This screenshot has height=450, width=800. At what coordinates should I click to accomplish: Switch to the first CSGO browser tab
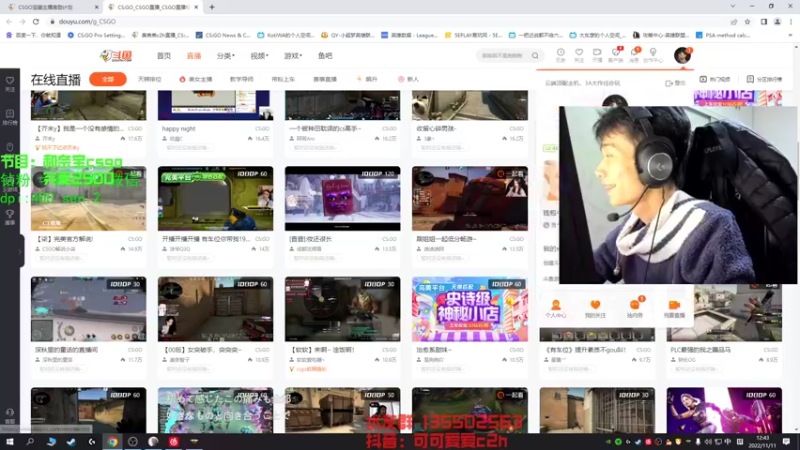(x=53, y=7)
